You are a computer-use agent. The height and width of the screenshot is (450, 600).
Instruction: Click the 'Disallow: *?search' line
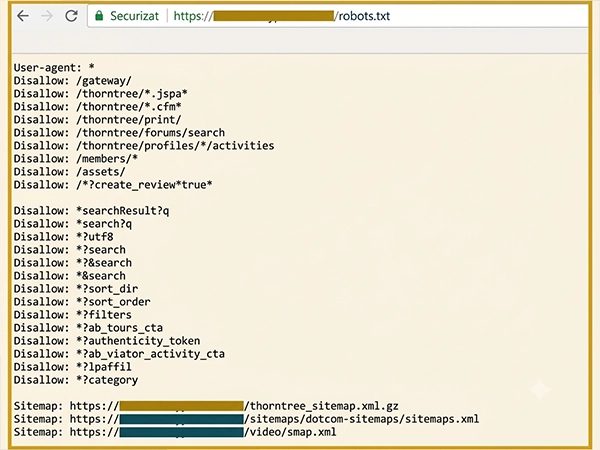pyautogui.click(x=70, y=250)
